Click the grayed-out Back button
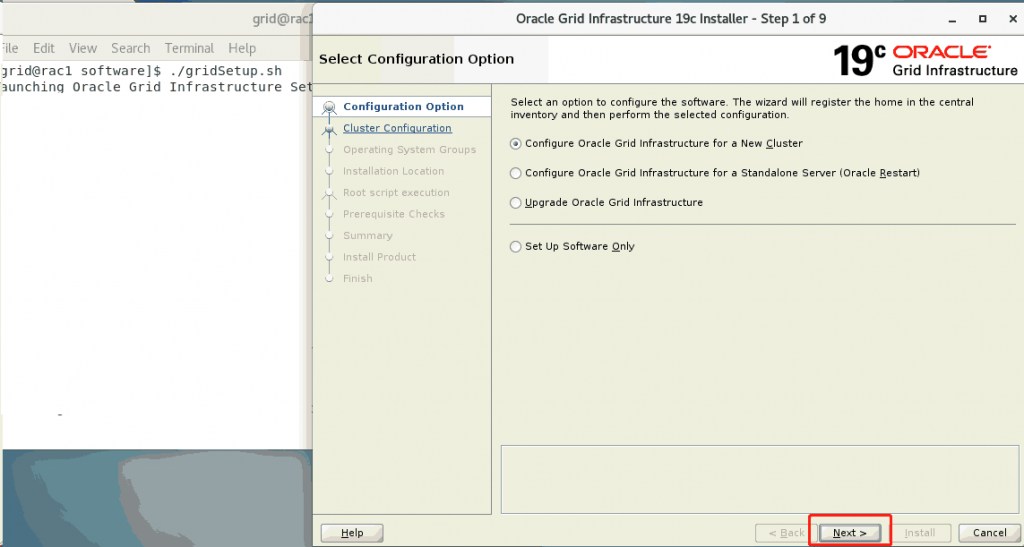This screenshot has height=547, width=1024. (x=786, y=533)
